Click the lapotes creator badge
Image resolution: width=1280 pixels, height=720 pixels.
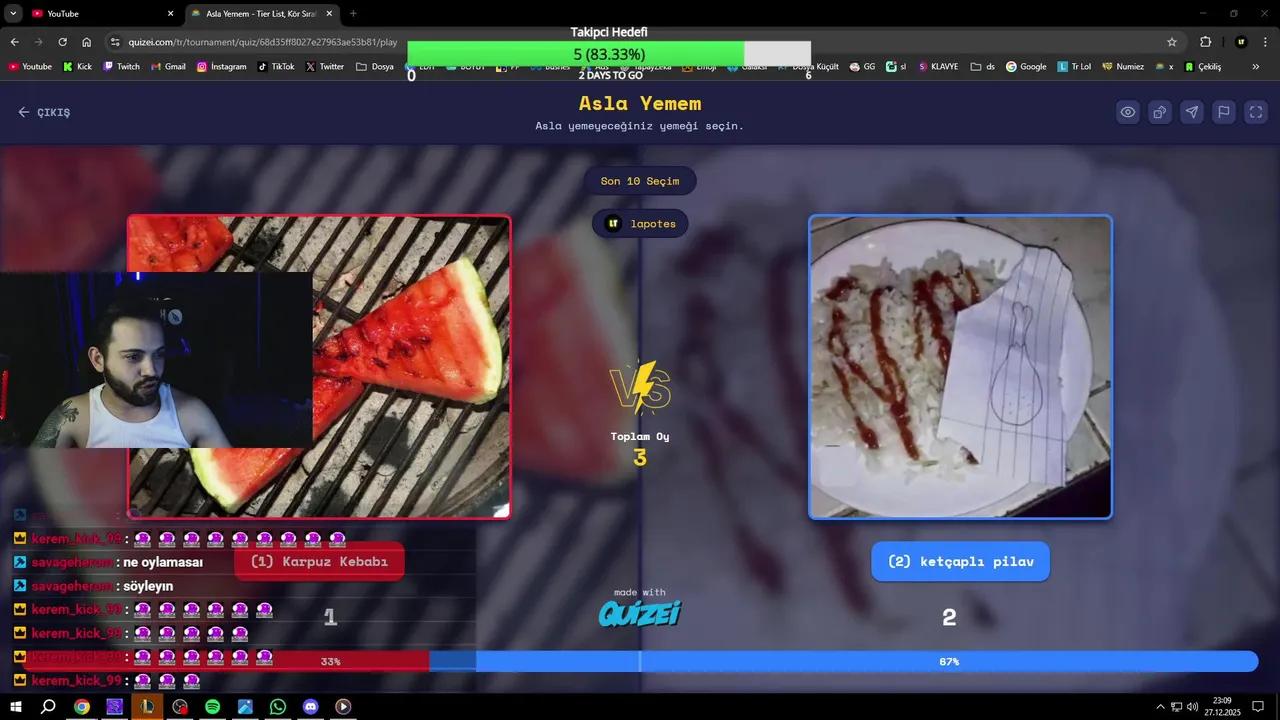[640, 223]
